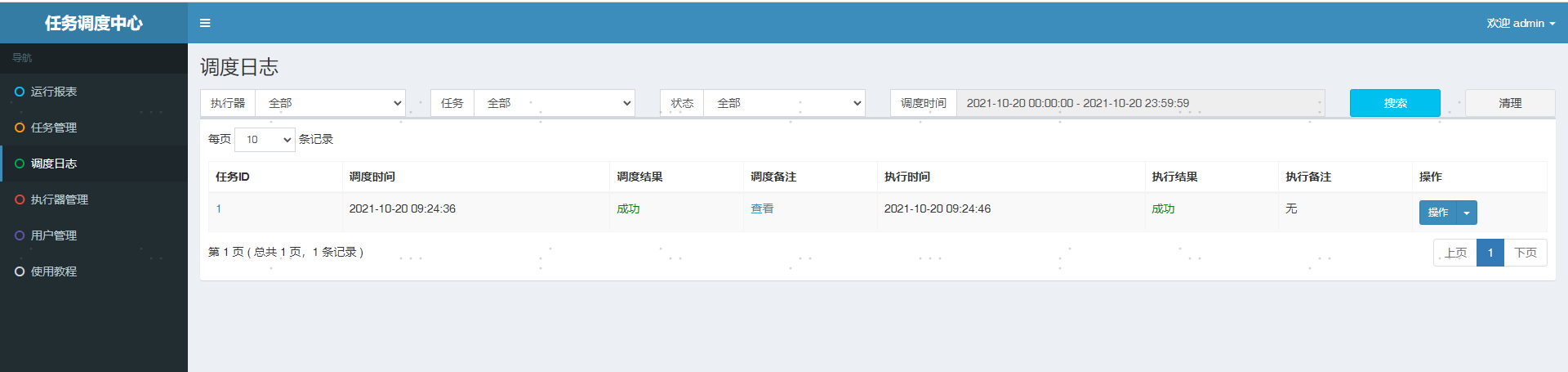Image resolution: width=1568 pixels, height=372 pixels.
Task: Click the schedule time 2021-10-20 09:24:36
Action: click(x=403, y=208)
